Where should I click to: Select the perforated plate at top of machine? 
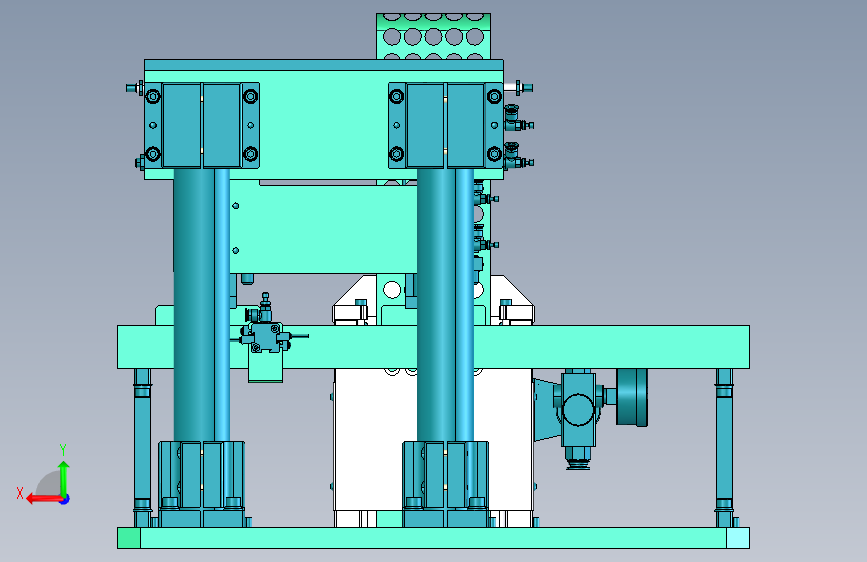point(433,36)
